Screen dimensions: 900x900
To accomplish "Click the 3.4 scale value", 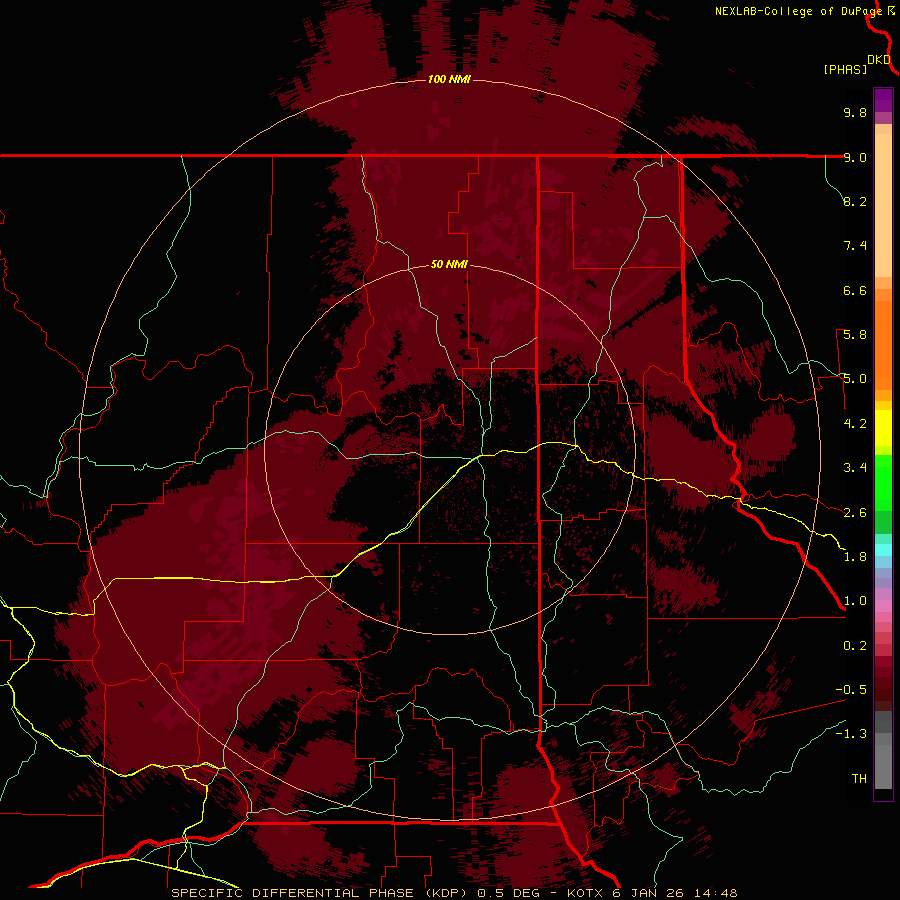I will [x=855, y=468].
